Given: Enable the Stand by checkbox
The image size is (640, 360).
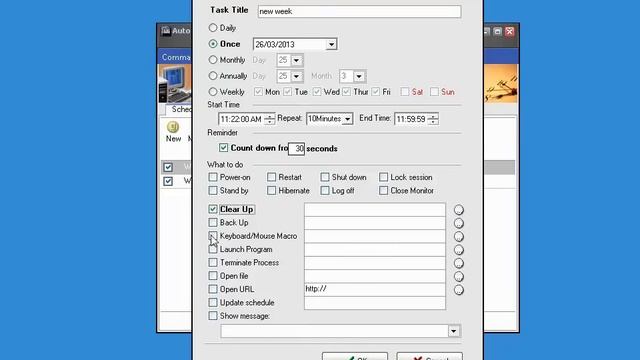Looking at the screenshot, I should coord(213,190).
